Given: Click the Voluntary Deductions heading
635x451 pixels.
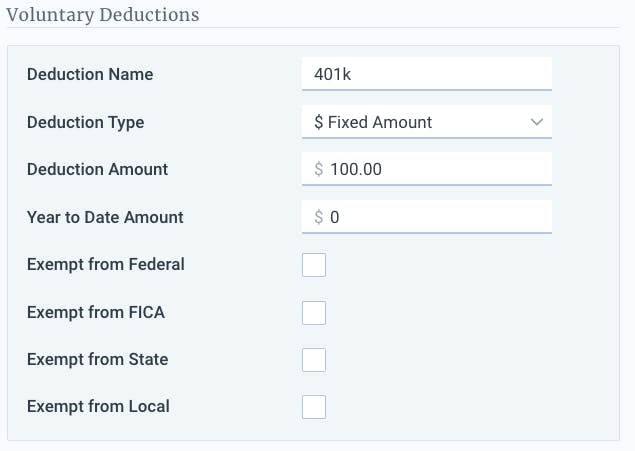Looking at the screenshot, I should [x=103, y=14].
